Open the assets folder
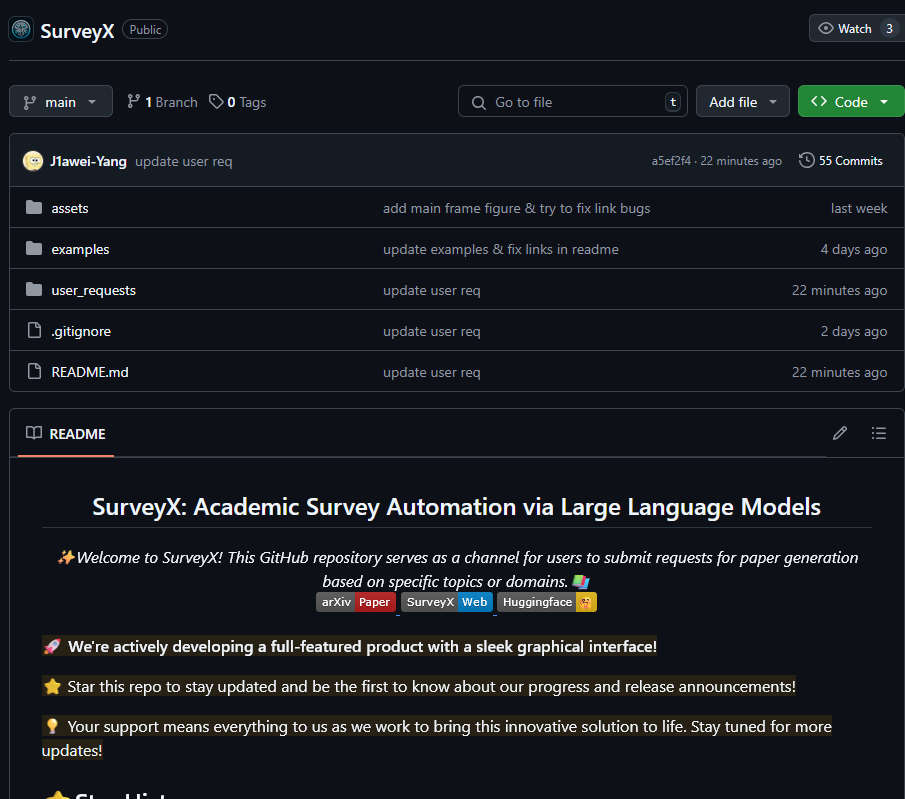 pos(70,208)
